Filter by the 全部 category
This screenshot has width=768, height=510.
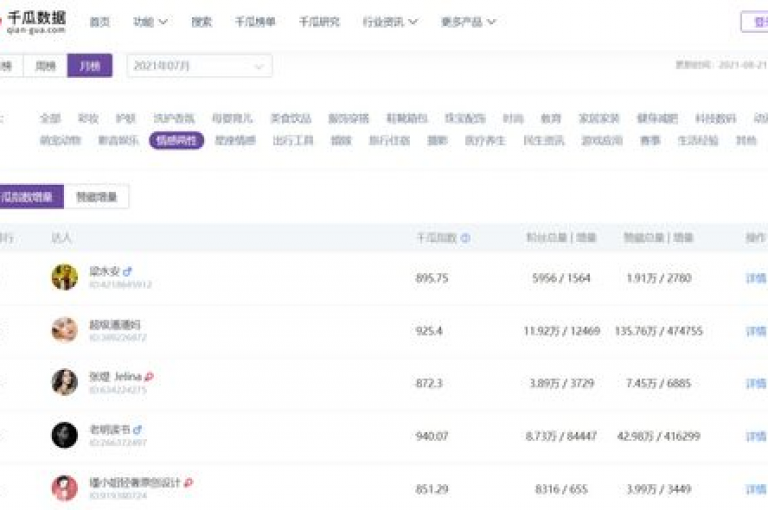[x=50, y=119]
